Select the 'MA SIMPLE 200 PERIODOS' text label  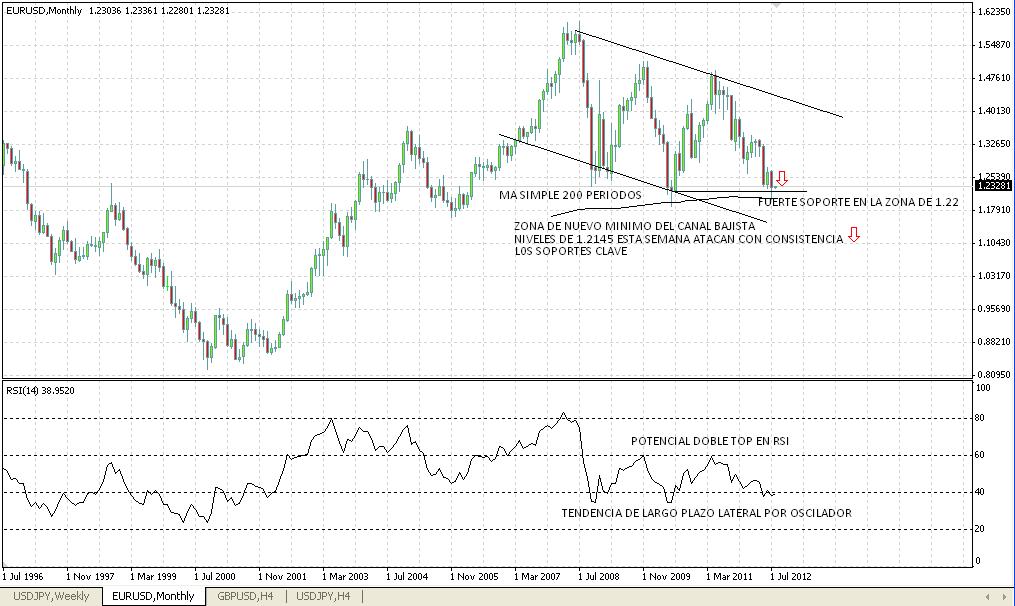point(570,195)
